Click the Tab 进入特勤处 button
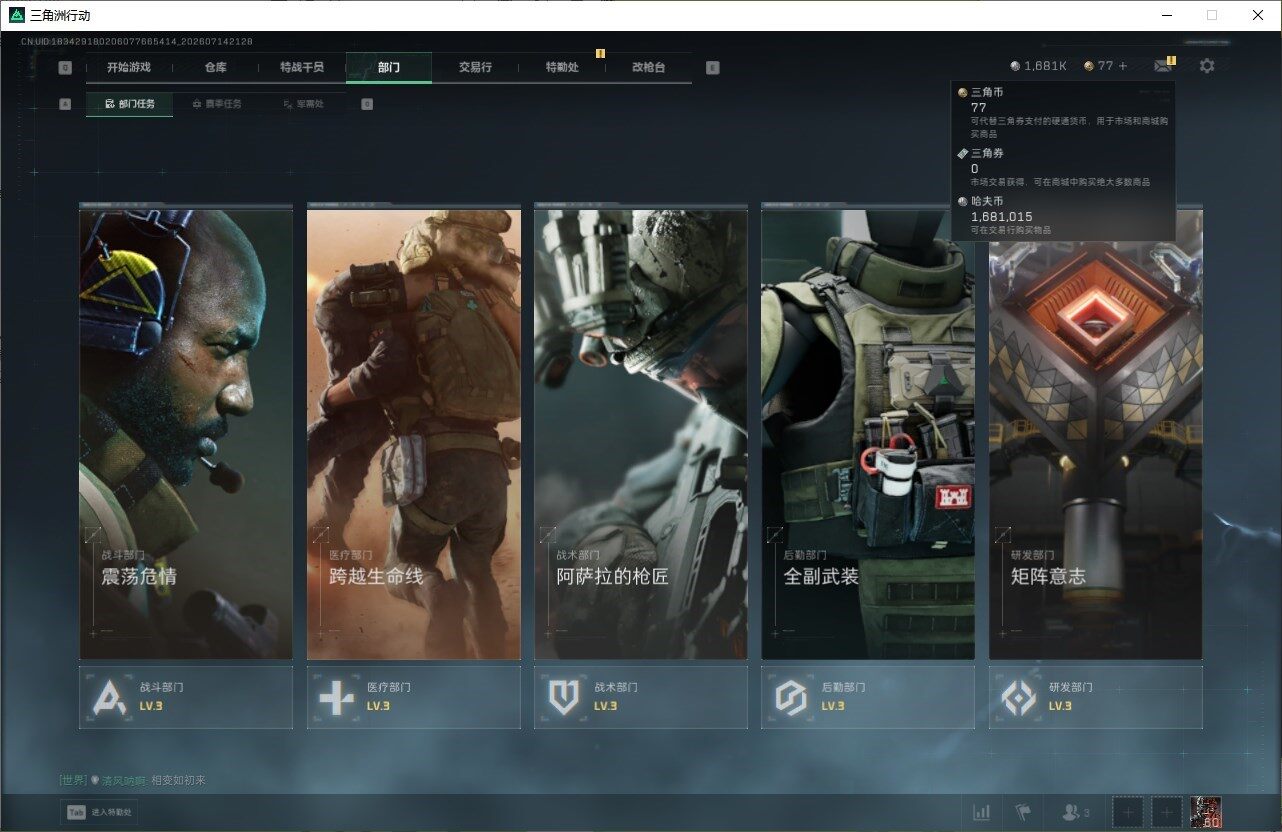 (99, 812)
